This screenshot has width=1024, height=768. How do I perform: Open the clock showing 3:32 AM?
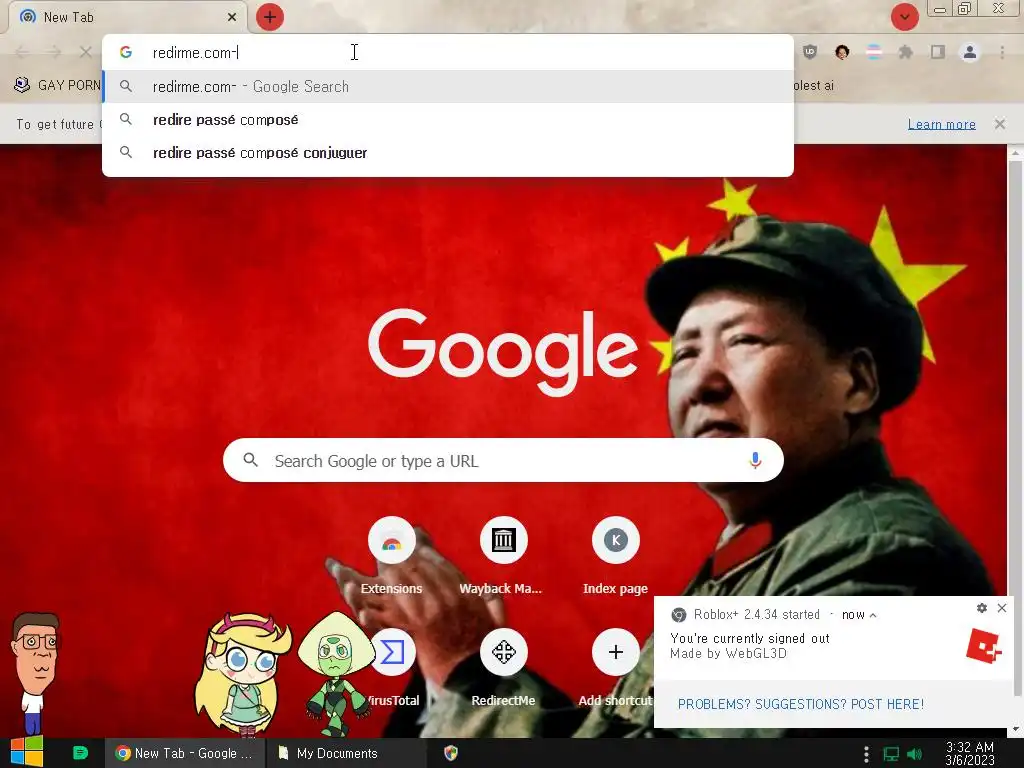[x=970, y=753]
